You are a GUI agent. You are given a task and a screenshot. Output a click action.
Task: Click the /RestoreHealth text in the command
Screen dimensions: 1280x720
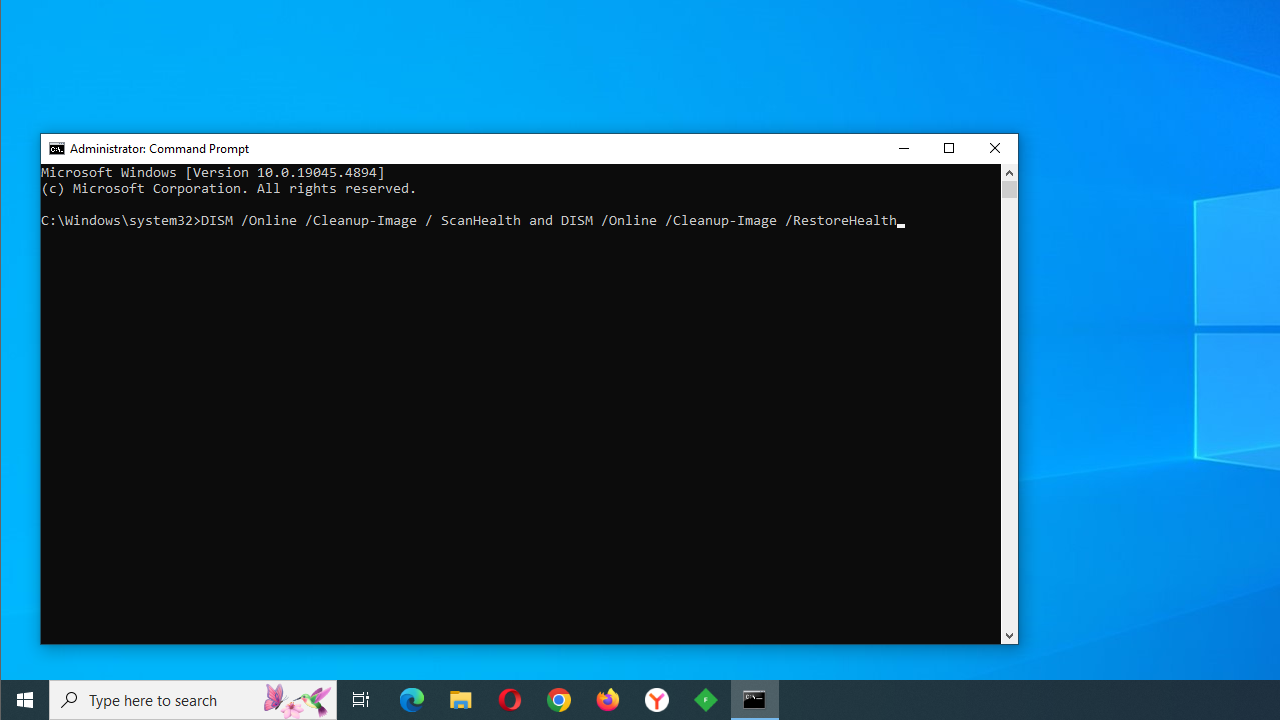pos(841,221)
